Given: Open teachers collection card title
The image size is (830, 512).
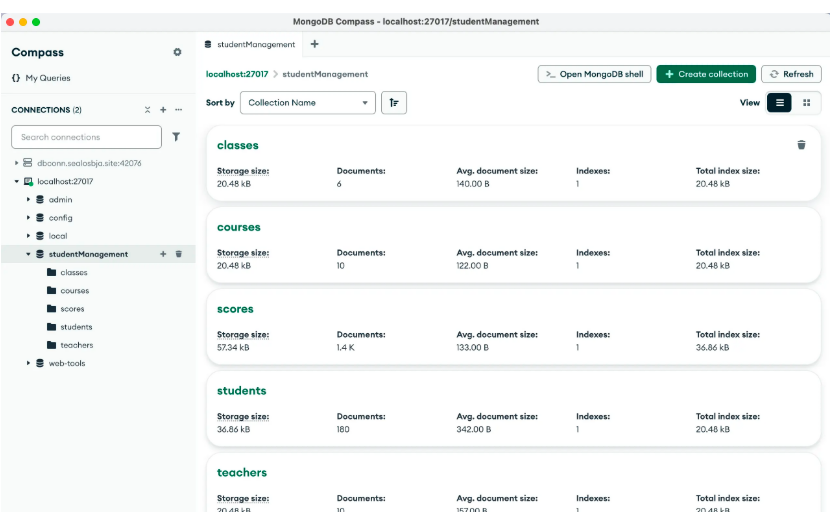Looking at the screenshot, I should [242, 473].
